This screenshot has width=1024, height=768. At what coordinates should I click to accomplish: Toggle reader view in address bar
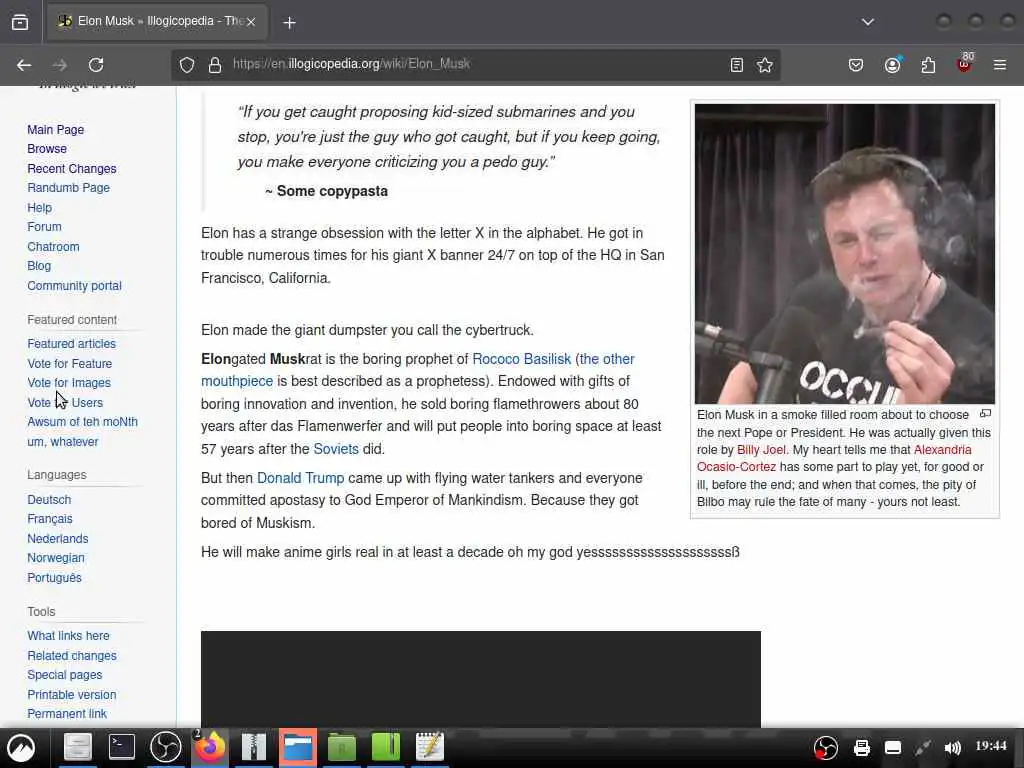pos(737,65)
